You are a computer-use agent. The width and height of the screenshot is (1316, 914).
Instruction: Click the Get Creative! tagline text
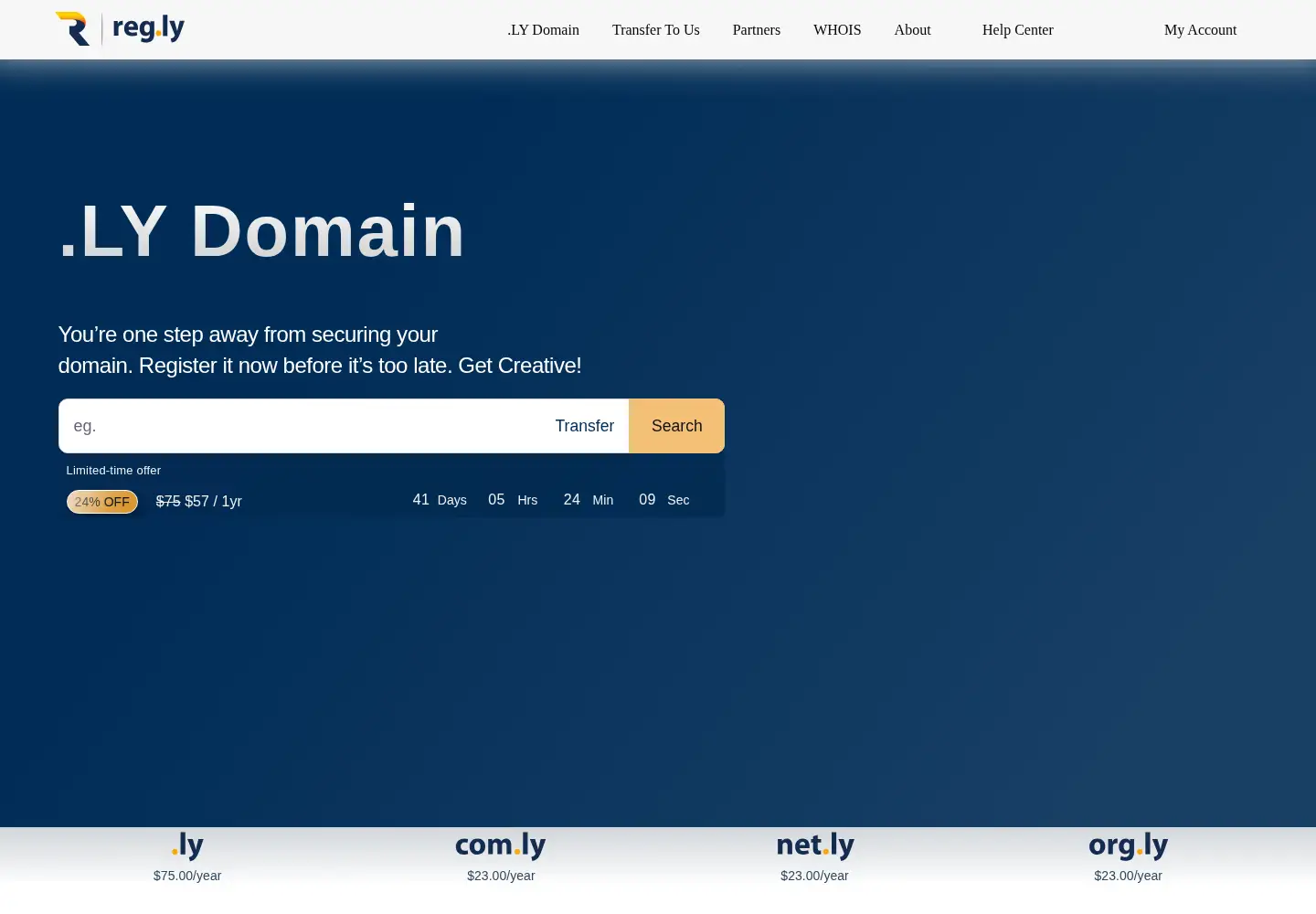tap(520, 366)
